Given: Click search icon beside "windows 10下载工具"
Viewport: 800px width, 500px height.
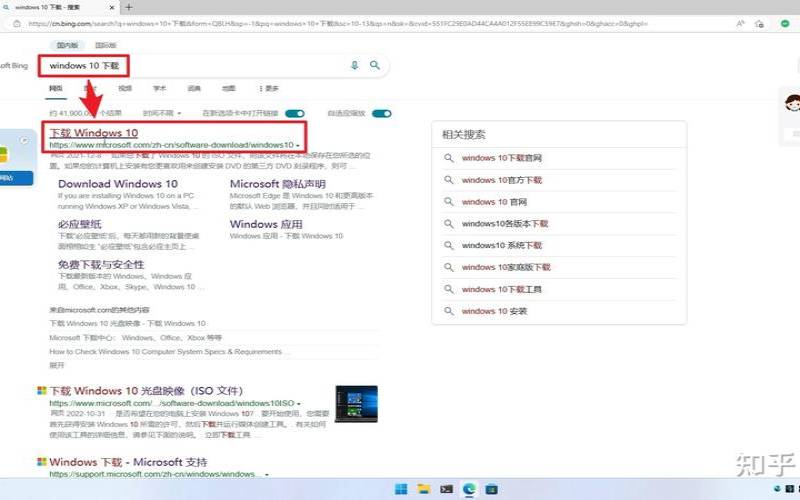Looking at the screenshot, I should pyautogui.click(x=448, y=289).
